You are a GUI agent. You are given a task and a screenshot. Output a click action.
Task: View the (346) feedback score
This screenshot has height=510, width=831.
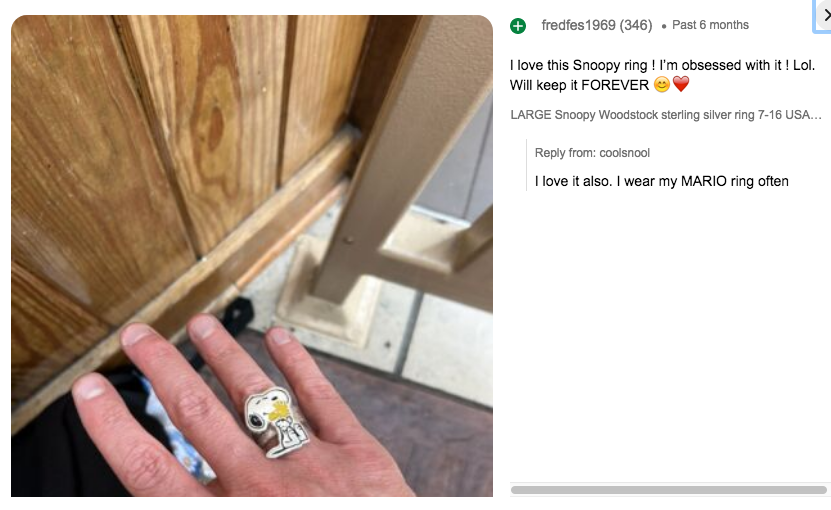pyautogui.click(x=636, y=25)
